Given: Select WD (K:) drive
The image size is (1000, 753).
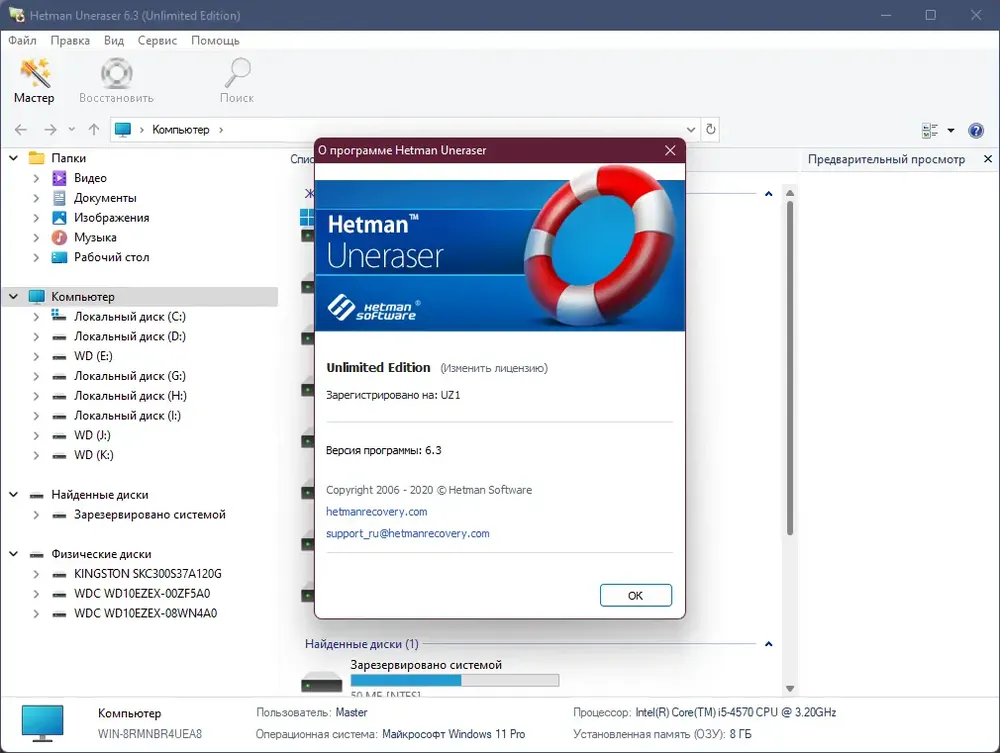Looking at the screenshot, I should click(93, 455).
